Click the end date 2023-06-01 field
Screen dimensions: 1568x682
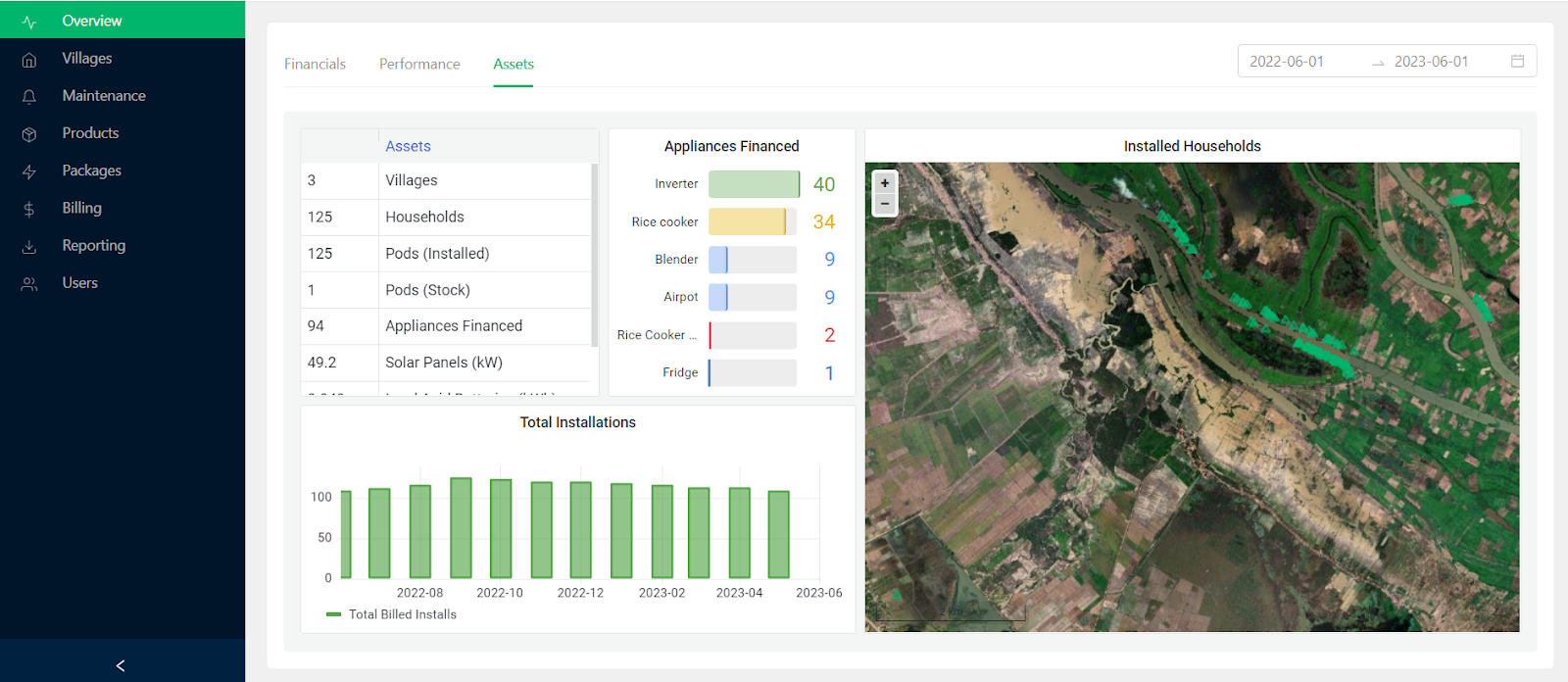coord(1431,61)
